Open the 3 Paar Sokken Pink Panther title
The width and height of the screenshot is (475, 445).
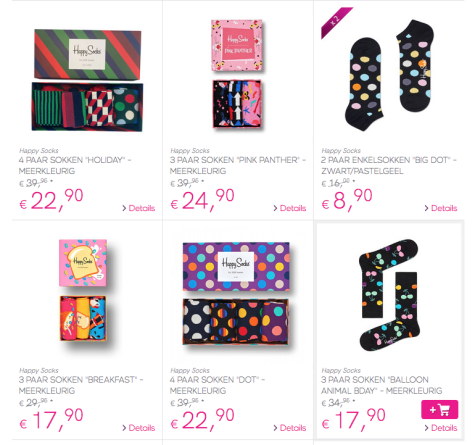click(x=238, y=166)
